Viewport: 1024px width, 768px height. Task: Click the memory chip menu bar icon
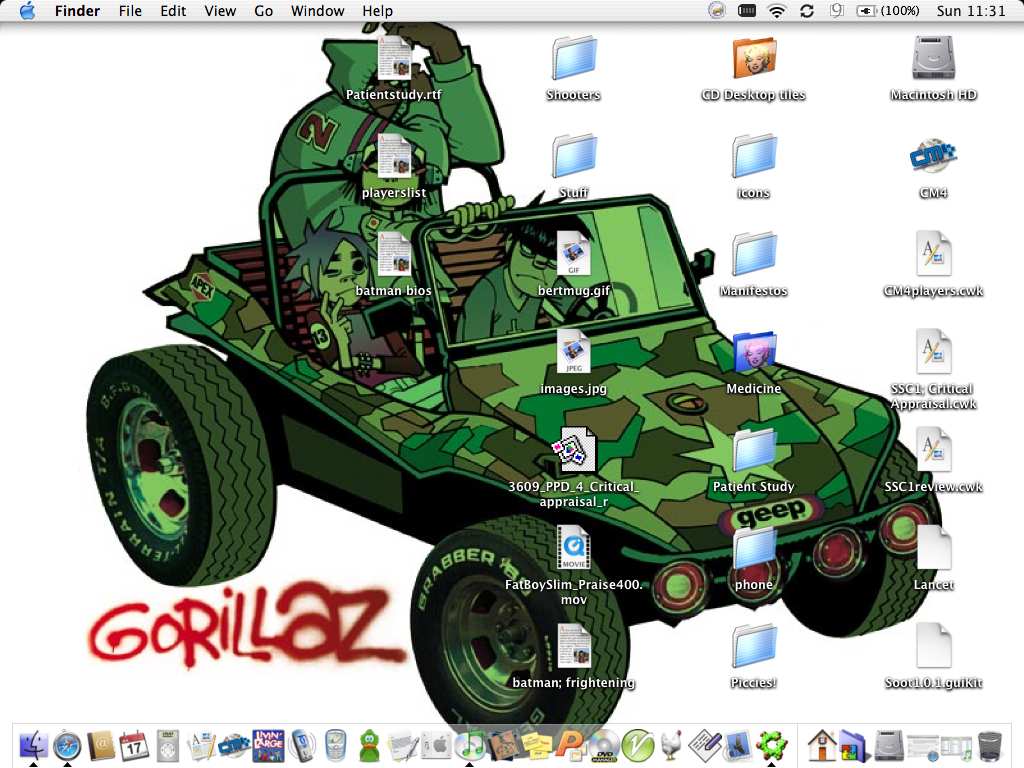pyautogui.click(x=746, y=10)
